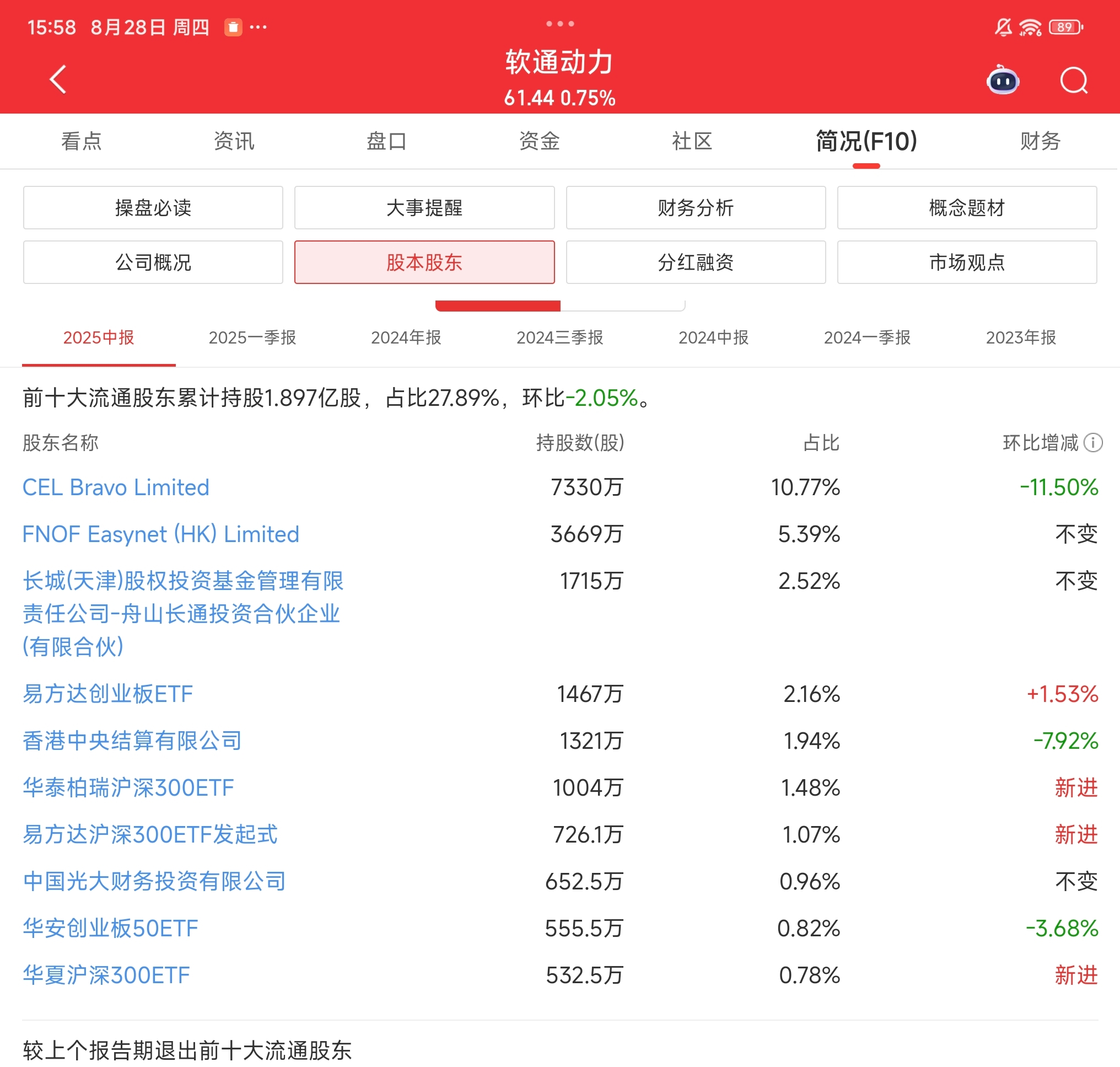Select the 2023年报 report period
The image size is (1120, 1067).
tap(1021, 337)
